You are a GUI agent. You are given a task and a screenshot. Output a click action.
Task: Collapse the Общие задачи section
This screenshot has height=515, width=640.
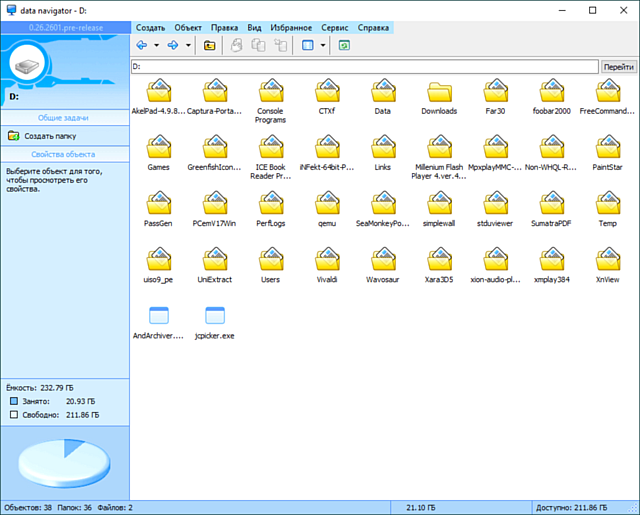click(x=64, y=116)
